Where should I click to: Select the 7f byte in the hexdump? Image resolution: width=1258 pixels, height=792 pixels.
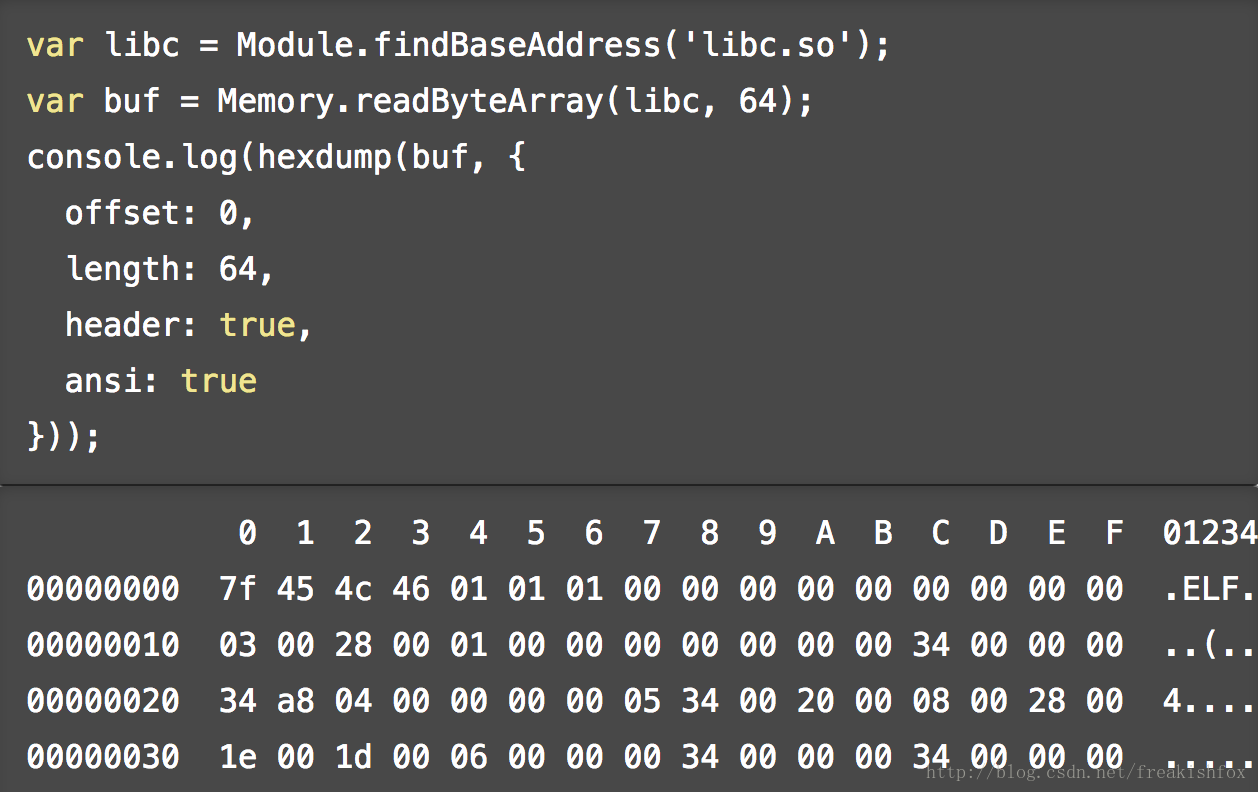[237, 589]
